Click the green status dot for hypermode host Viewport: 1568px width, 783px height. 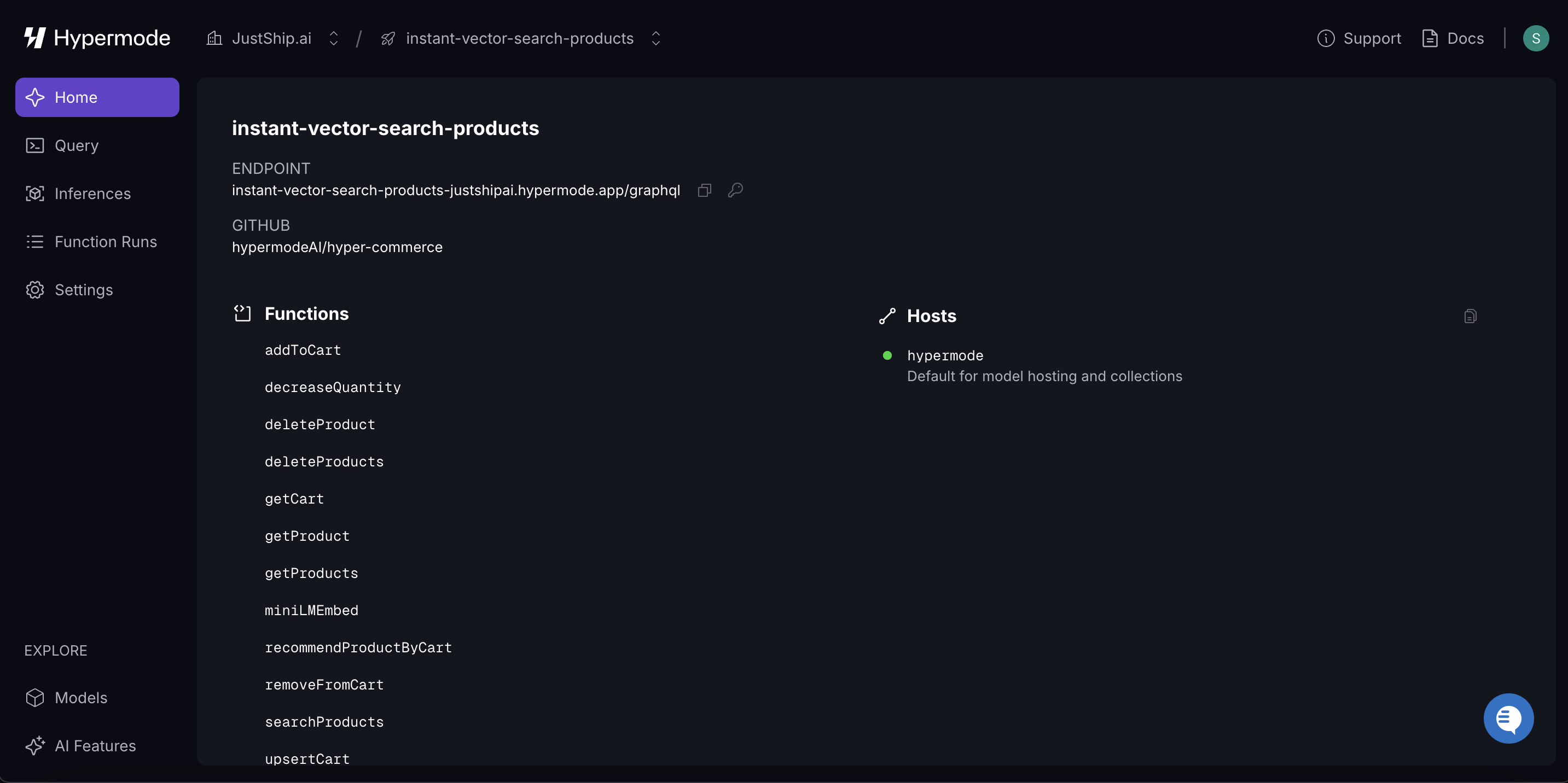[x=887, y=355]
